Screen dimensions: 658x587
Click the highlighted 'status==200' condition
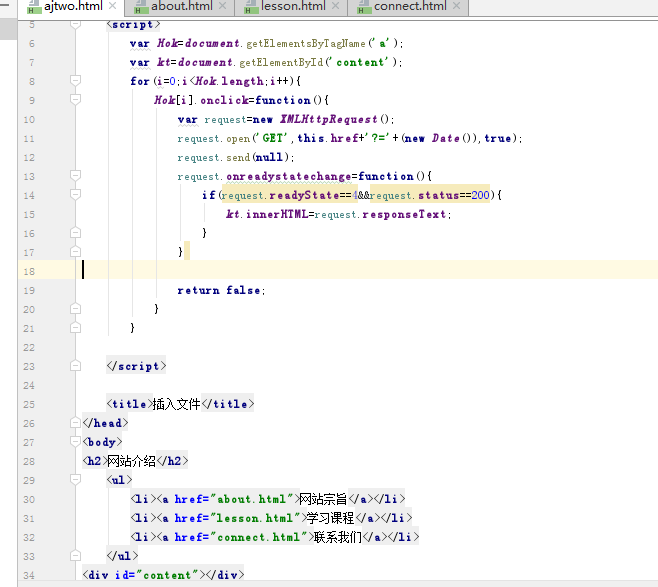[x=430, y=196]
